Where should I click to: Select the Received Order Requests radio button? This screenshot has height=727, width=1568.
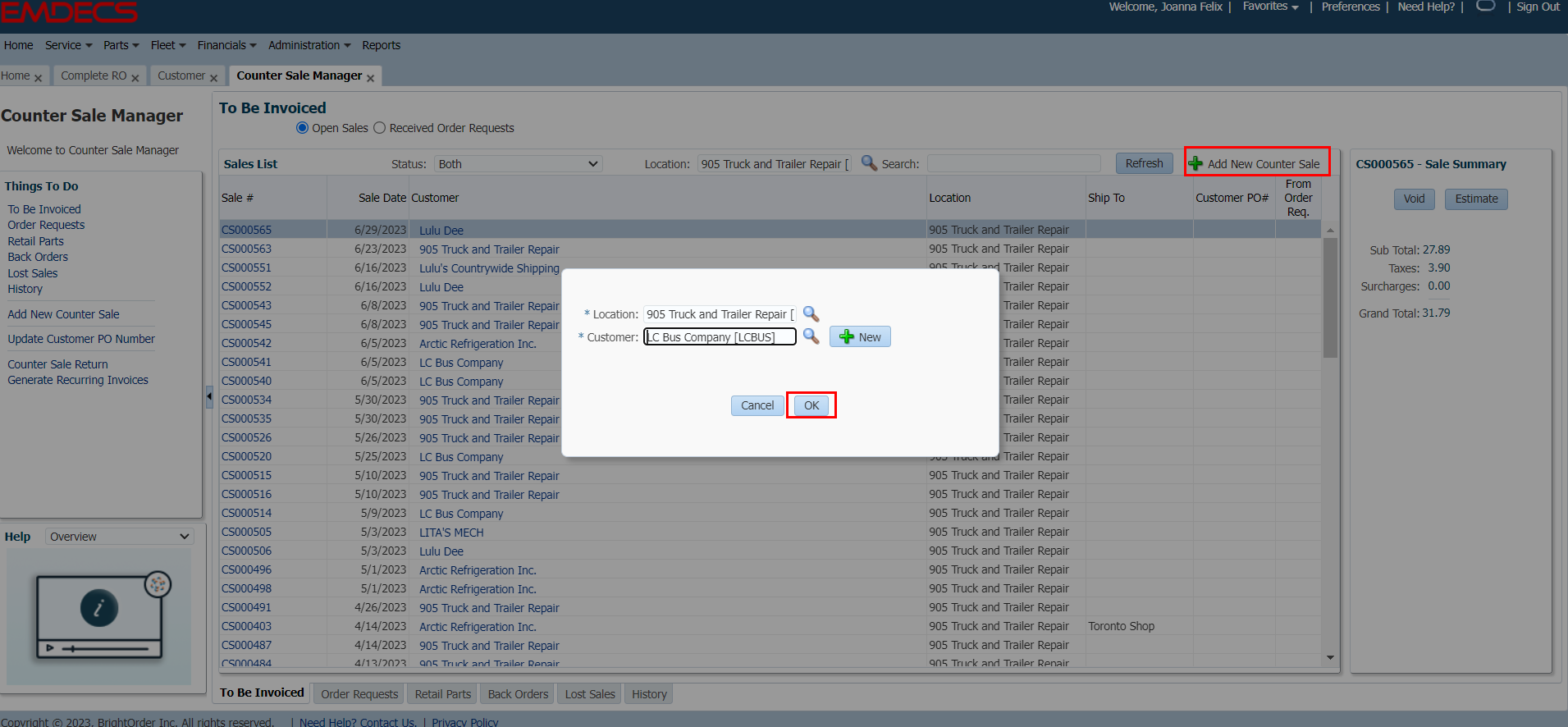[x=379, y=128]
